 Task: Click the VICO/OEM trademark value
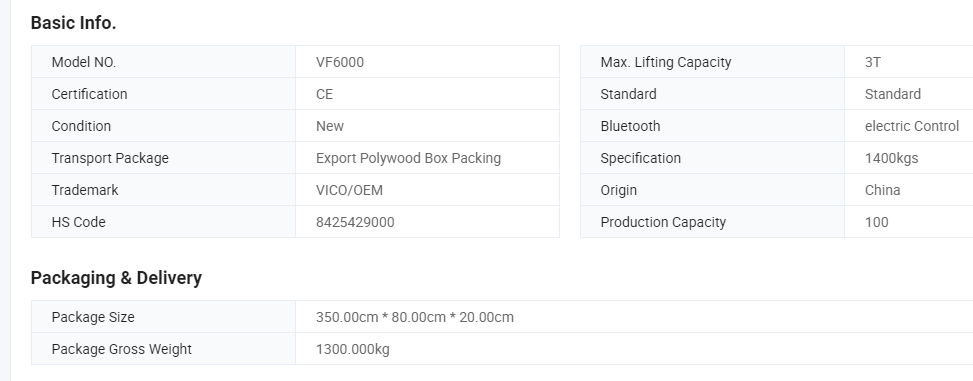pyautogui.click(x=349, y=190)
